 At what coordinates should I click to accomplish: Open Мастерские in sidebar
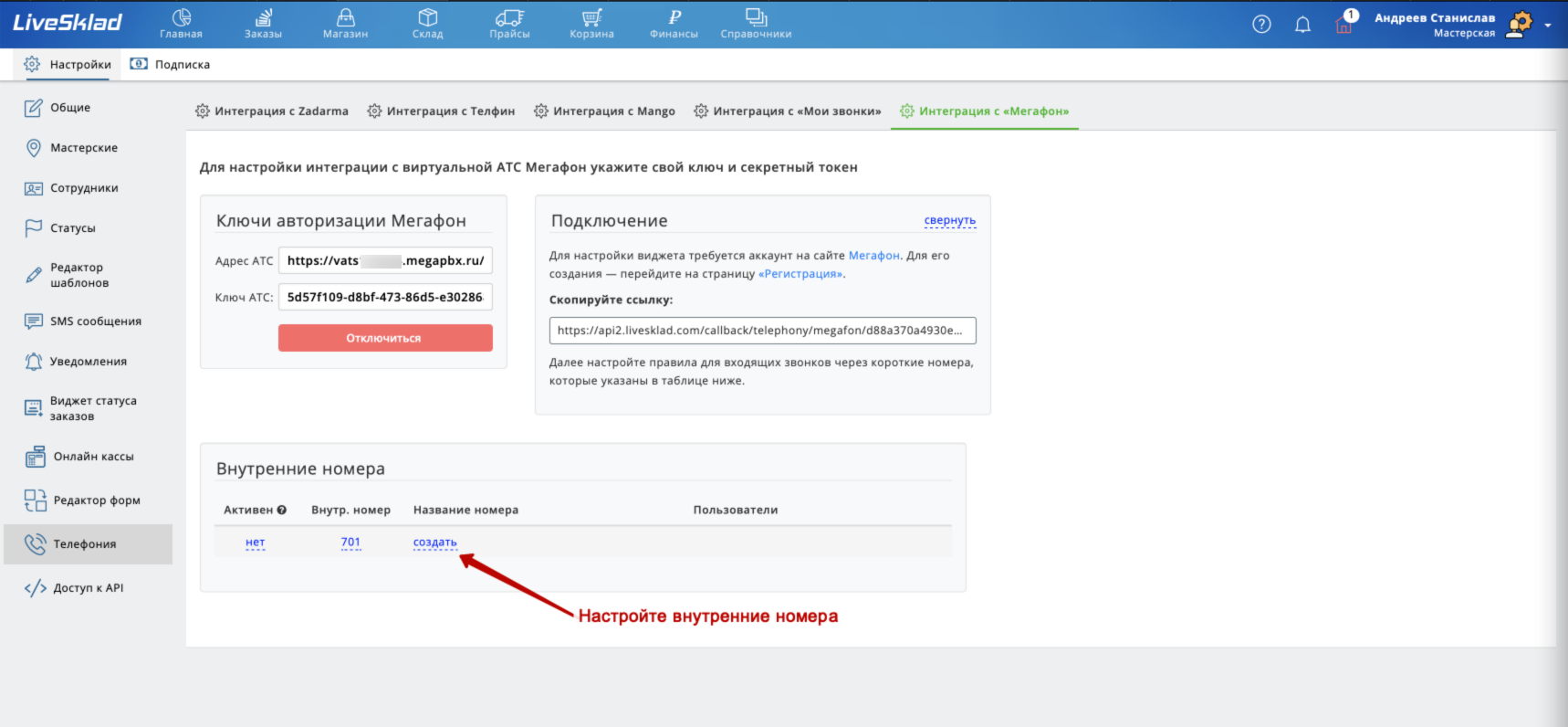[x=71, y=148]
